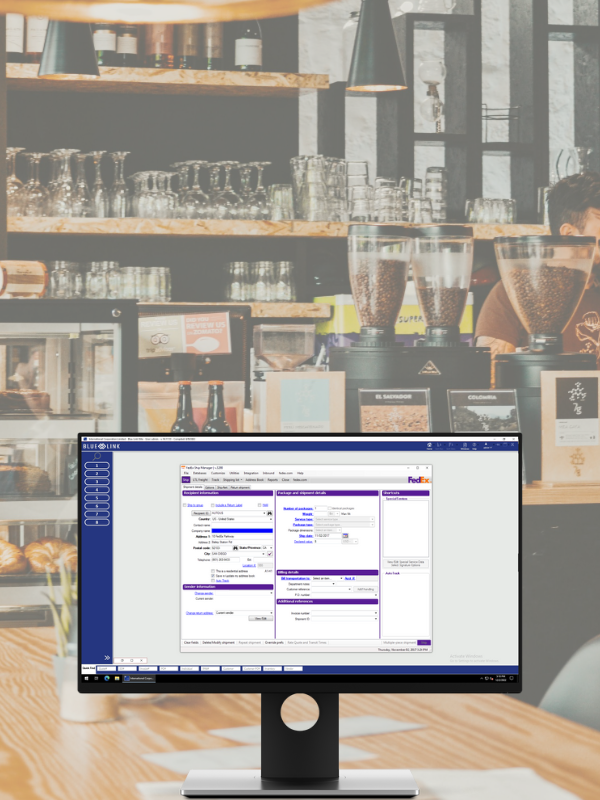Screen dimensions: 600x800
Task: Switch to the Options tab
Action: coord(208,487)
